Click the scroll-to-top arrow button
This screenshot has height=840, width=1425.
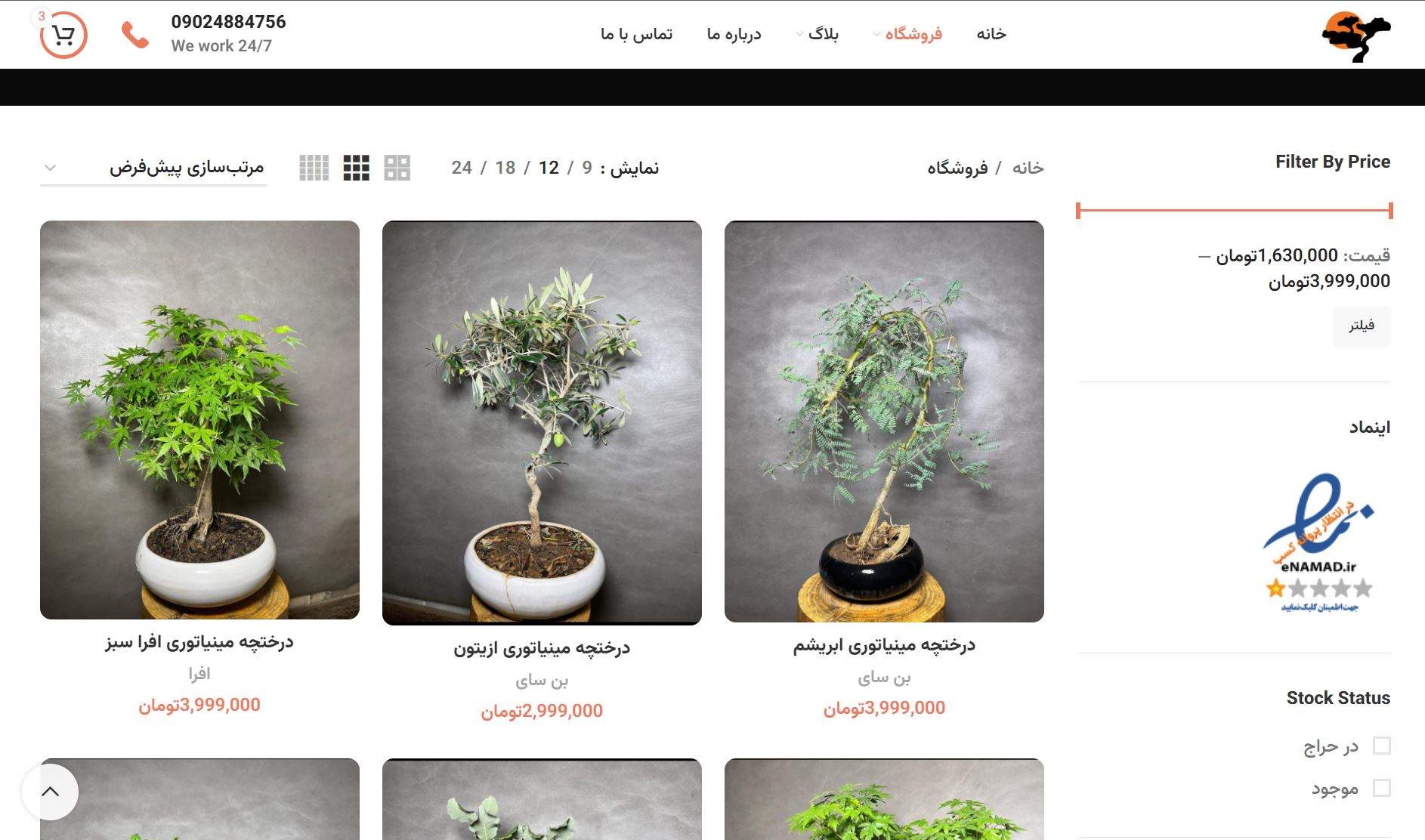pyautogui.click(x=50, y=792)
